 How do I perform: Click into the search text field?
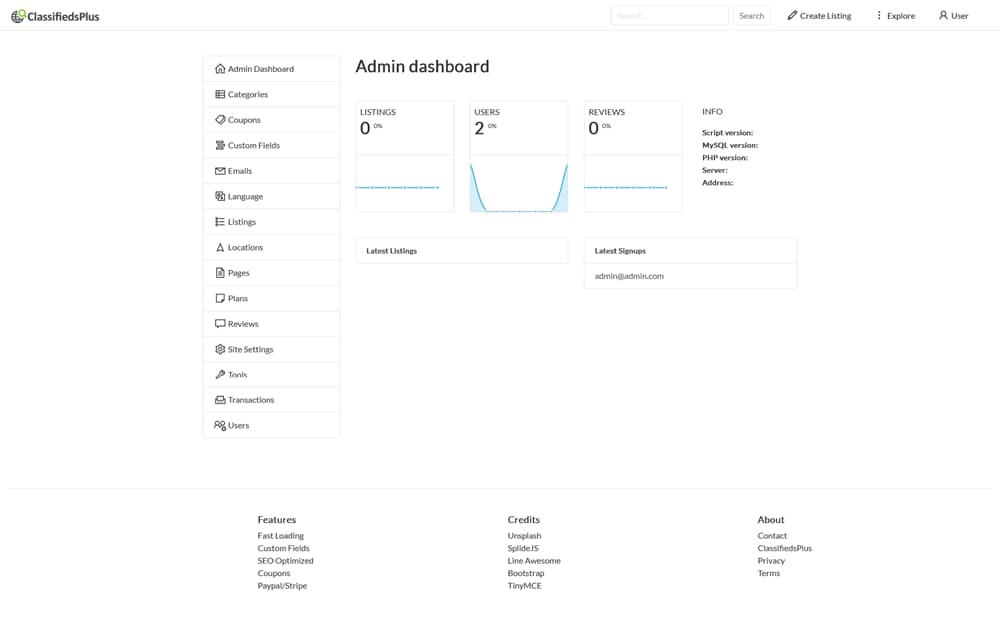click(x=669, y=16)
